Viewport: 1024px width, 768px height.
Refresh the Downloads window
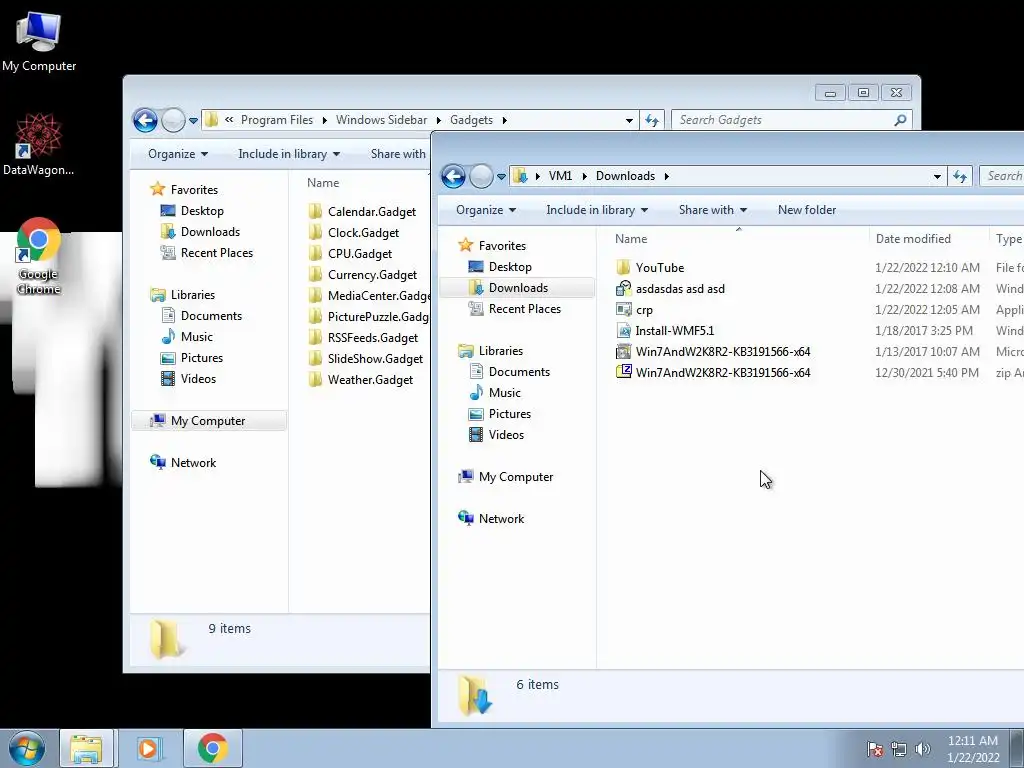(x=959, y=176)
